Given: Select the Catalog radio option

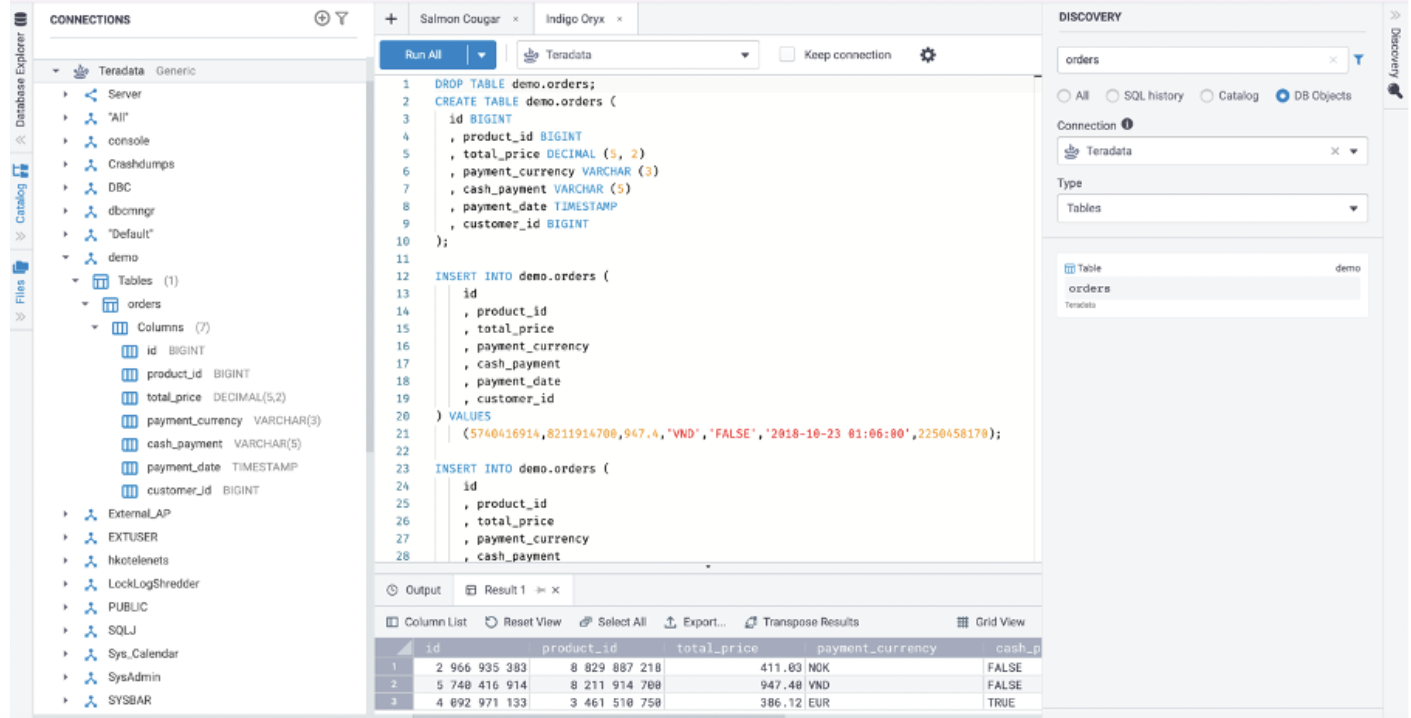Looking at the screenshot, I should tap(1207, 96).
